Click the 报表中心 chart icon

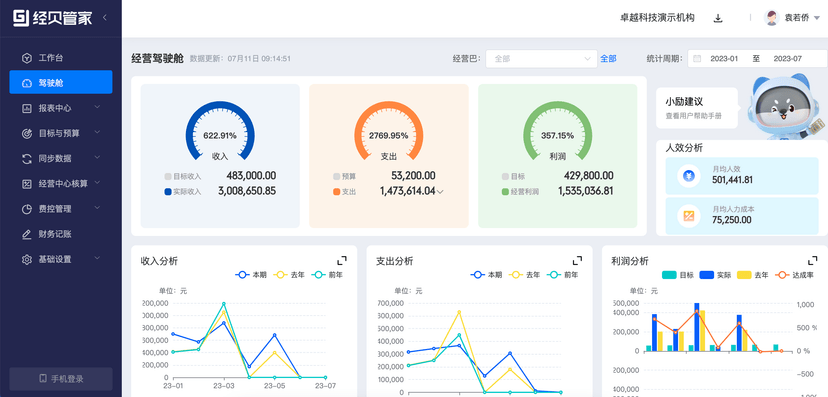pos(26,108)
